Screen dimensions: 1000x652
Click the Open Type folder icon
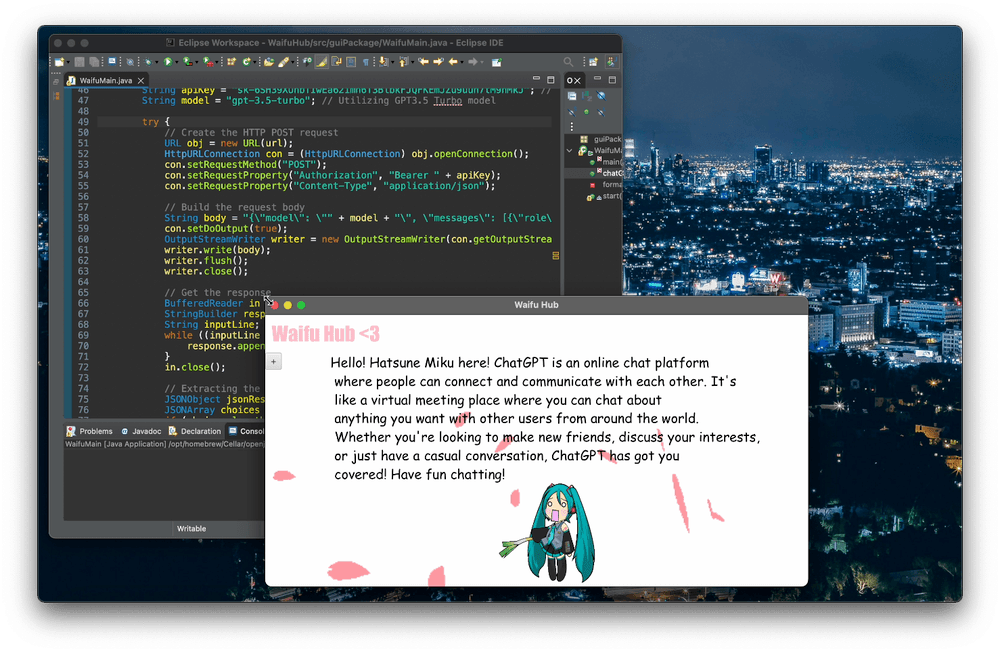269,62
